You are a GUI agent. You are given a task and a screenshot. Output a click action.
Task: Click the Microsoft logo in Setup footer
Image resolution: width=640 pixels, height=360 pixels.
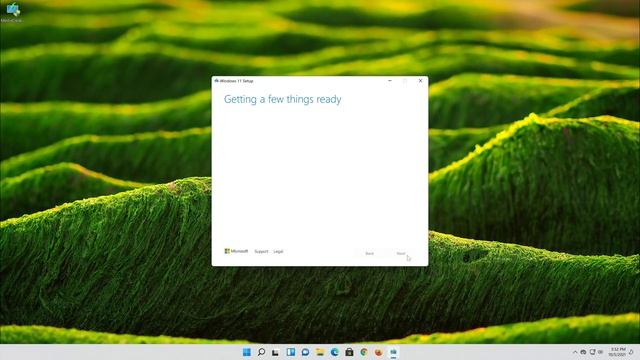236,251
